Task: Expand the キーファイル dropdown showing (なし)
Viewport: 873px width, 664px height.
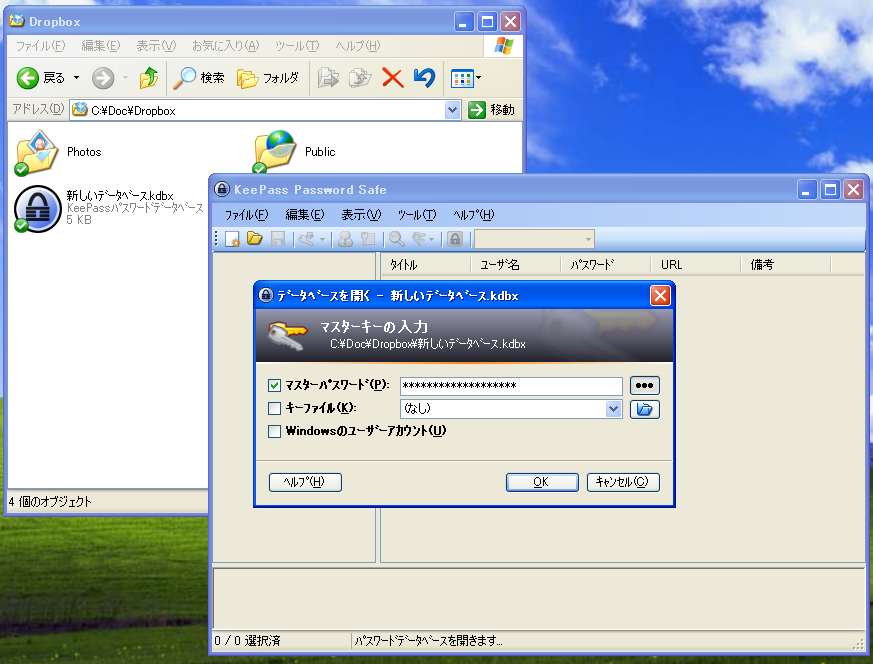Action: point(613,409)
